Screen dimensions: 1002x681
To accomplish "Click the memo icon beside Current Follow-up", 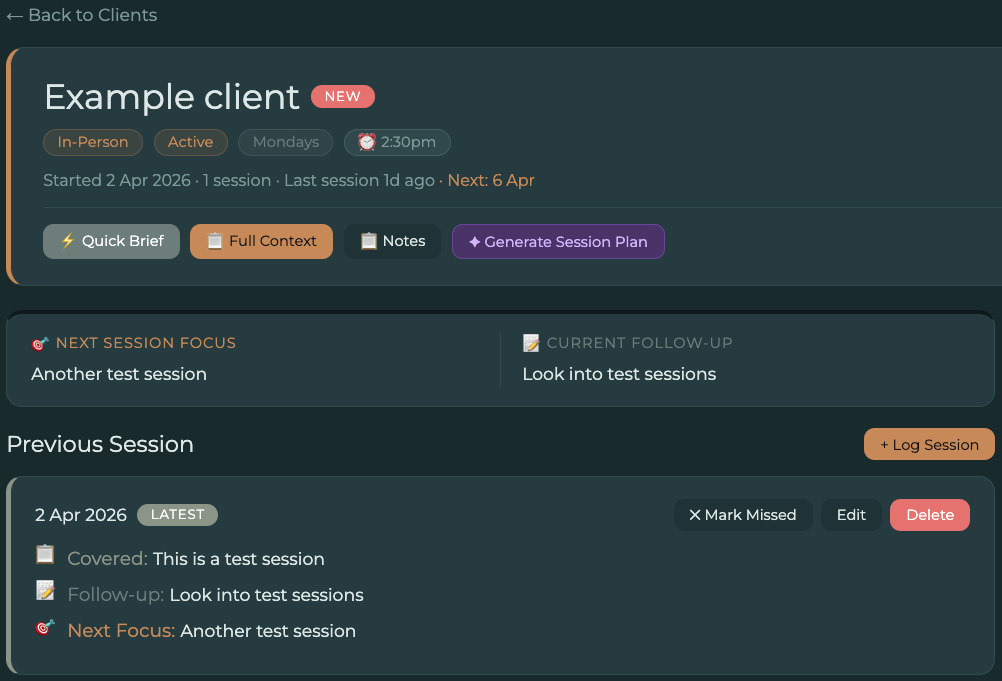I will coord(531,343).
